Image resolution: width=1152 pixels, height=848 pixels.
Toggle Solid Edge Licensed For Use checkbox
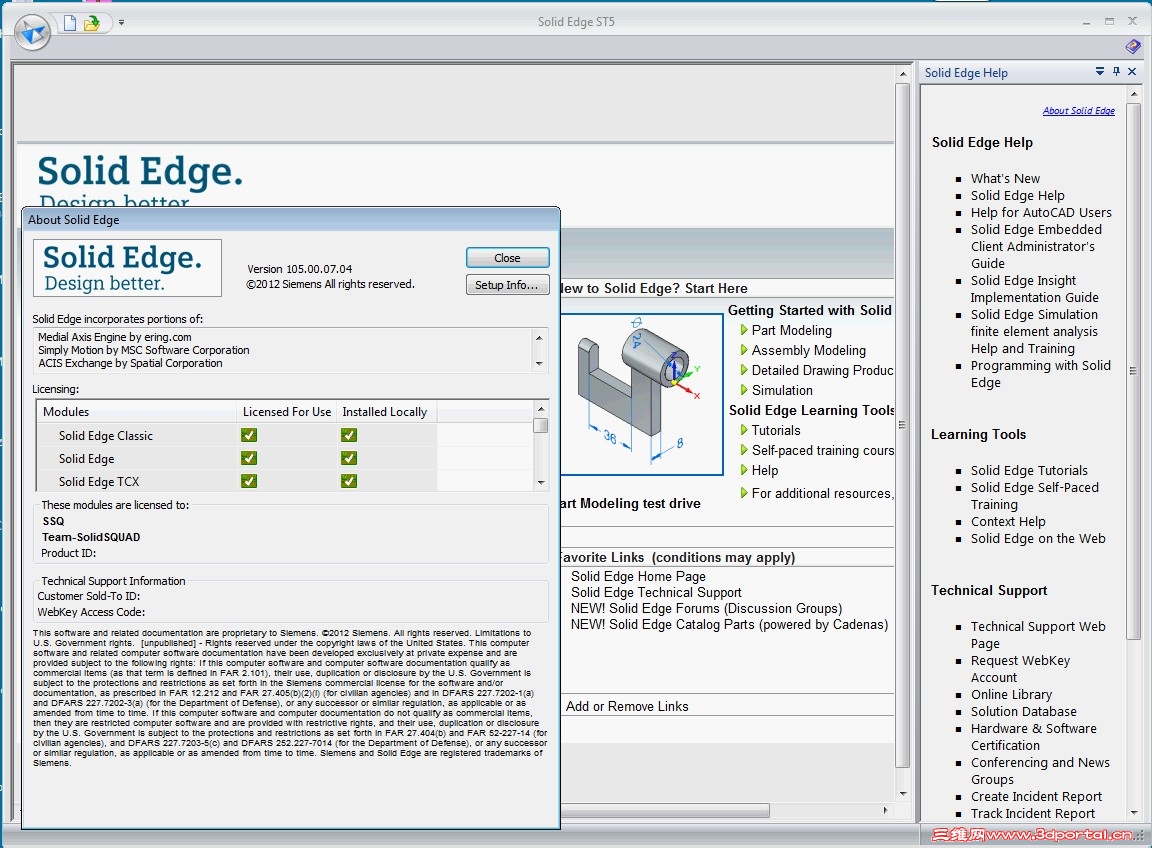click(x=249, y=458)
